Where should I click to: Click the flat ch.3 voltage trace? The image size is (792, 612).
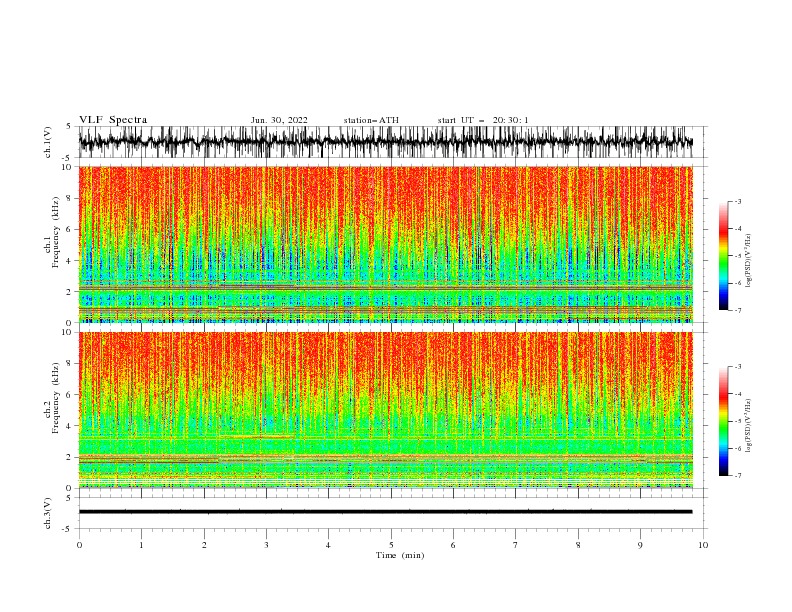coord(385,512)
